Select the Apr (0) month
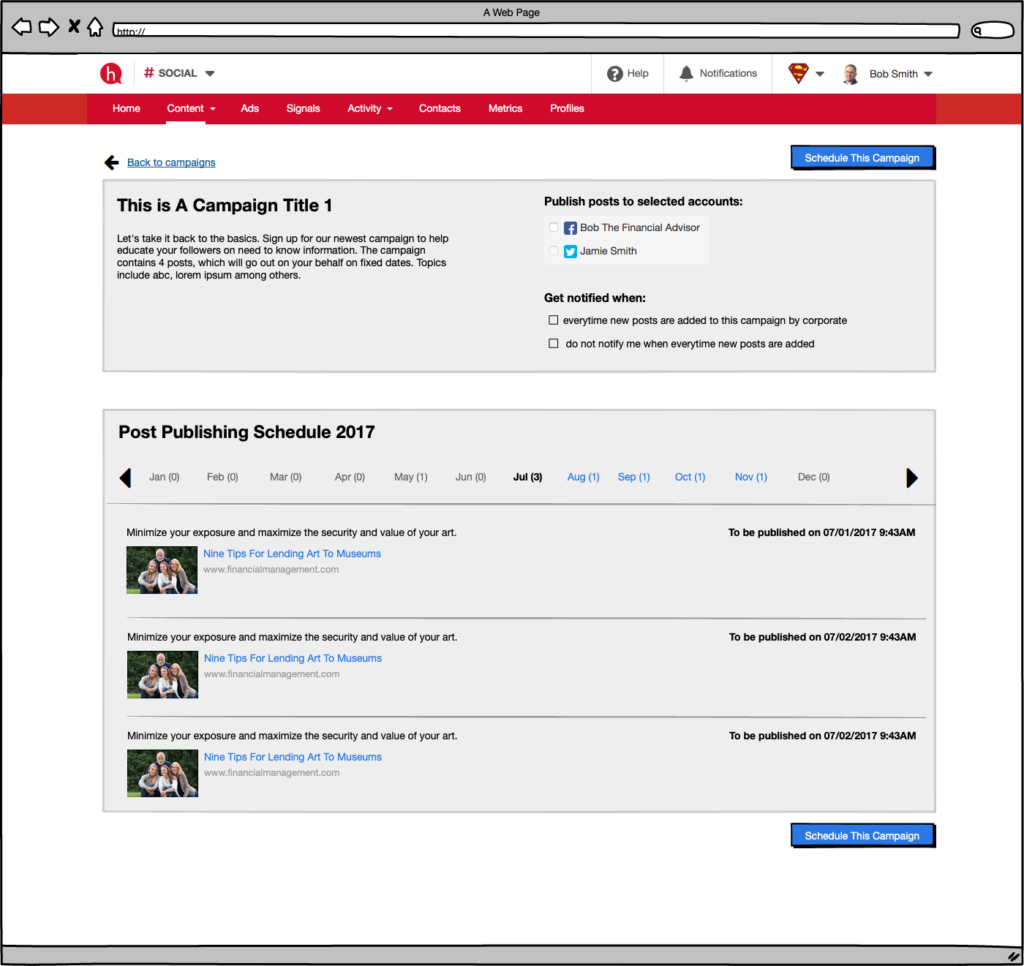 point(350,477)
